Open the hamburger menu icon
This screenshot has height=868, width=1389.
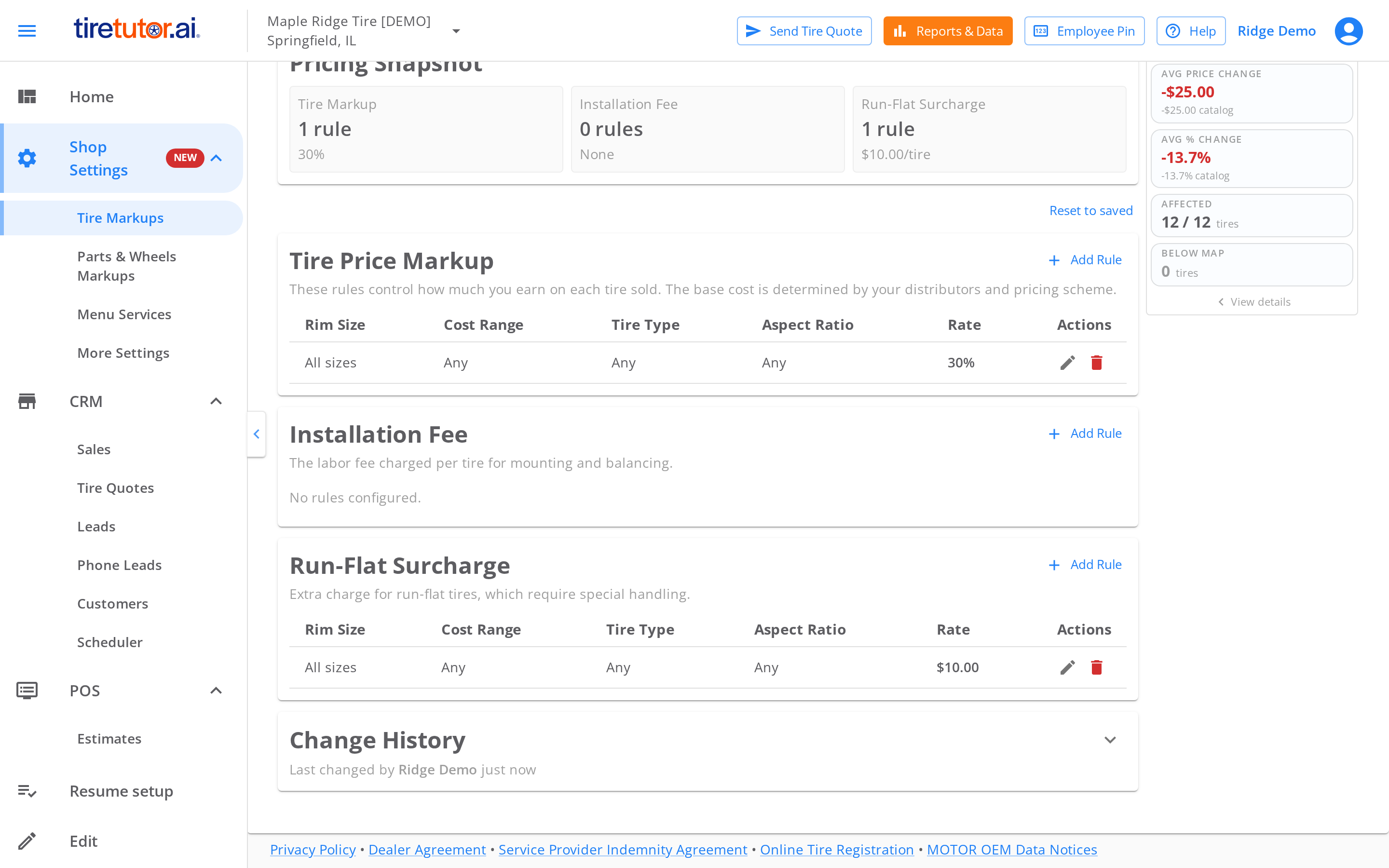[x=27, y=31]
